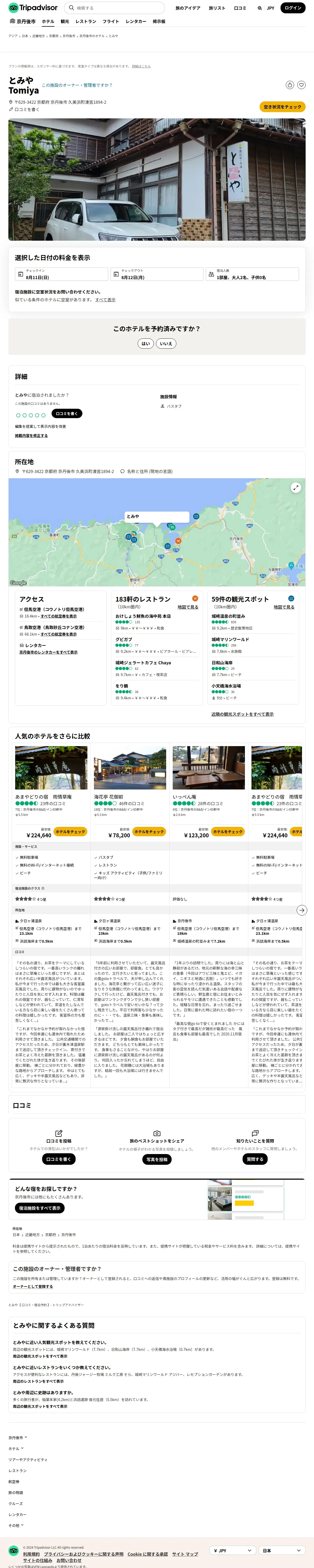Open 旅リスト in the top menu
The image size is (314, 1568).
click(217, 8)
